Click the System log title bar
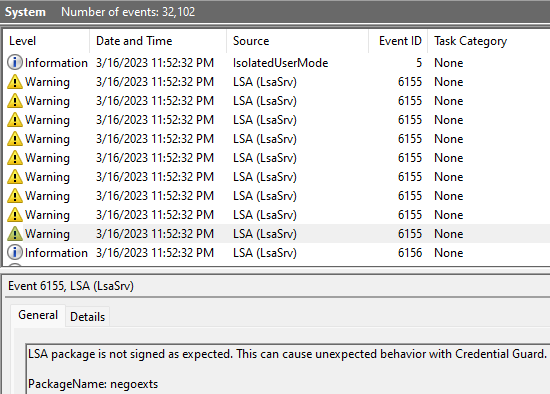Image resolution: width=550 pixels, height=394 pixels. click(275, 12)
